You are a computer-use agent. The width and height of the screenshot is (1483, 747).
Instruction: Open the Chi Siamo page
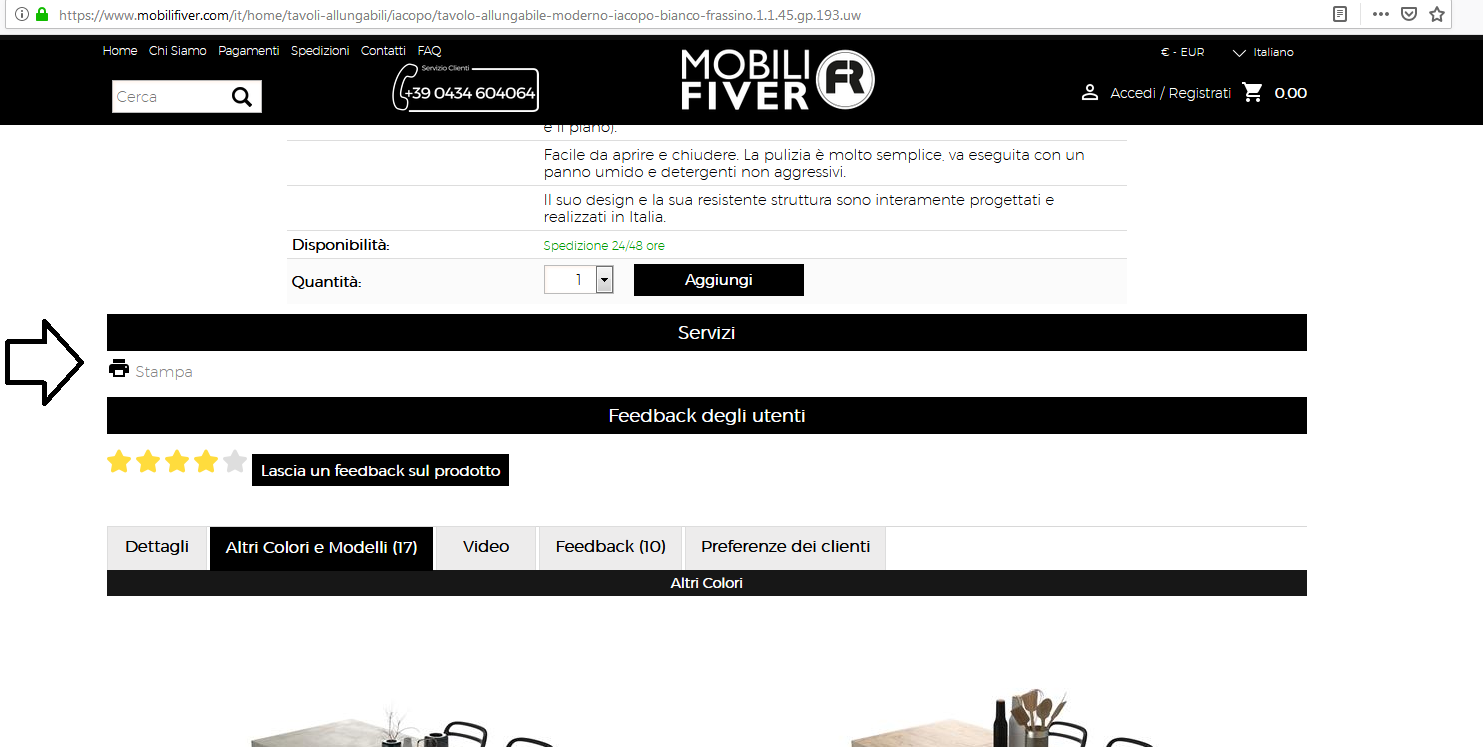[x=178, y=51]
